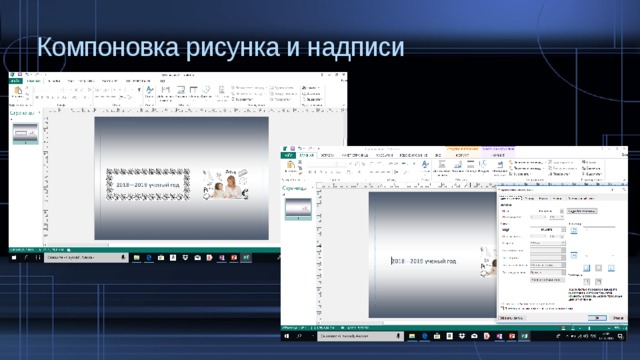
Task: Switch to Review tab in right Publisher window
Action: (413, 156)
